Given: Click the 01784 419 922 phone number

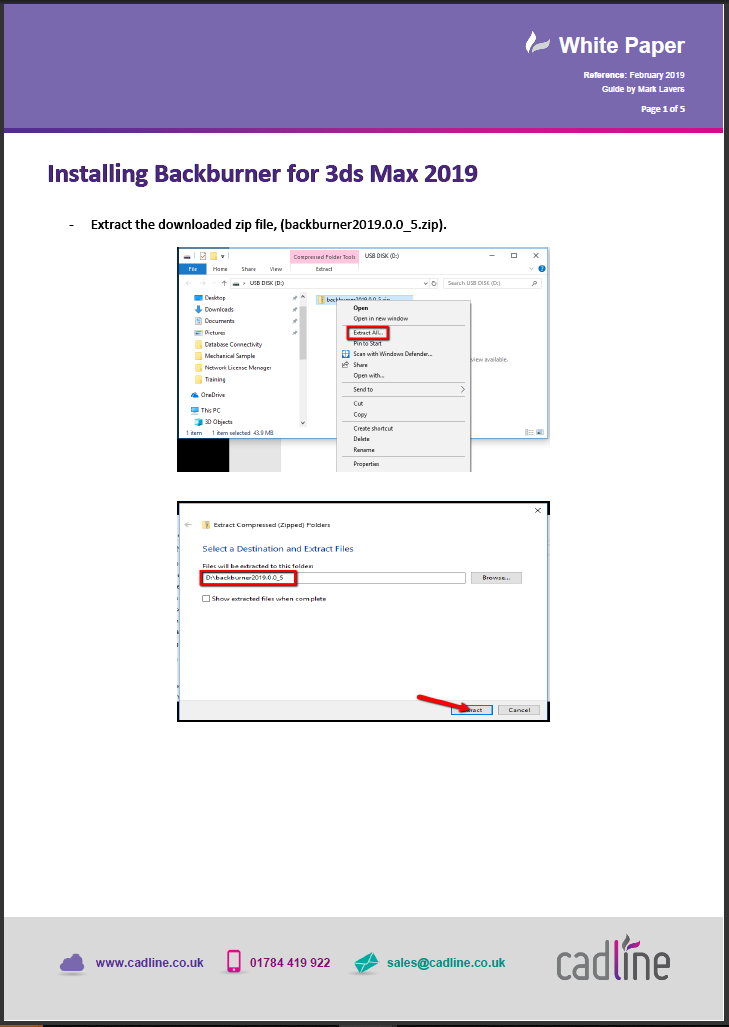Looking at the screenshot, I should click(290, 963).
